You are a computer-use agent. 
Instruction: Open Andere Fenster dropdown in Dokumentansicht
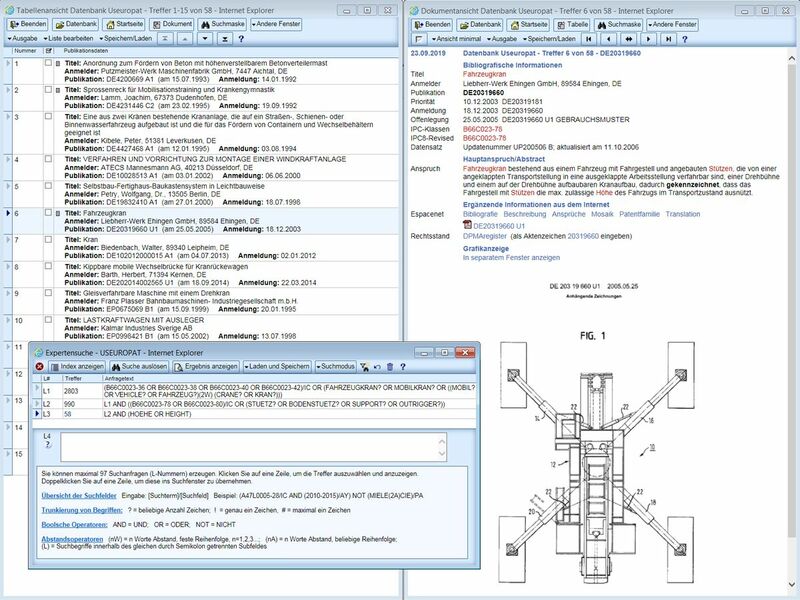point(672,24)
